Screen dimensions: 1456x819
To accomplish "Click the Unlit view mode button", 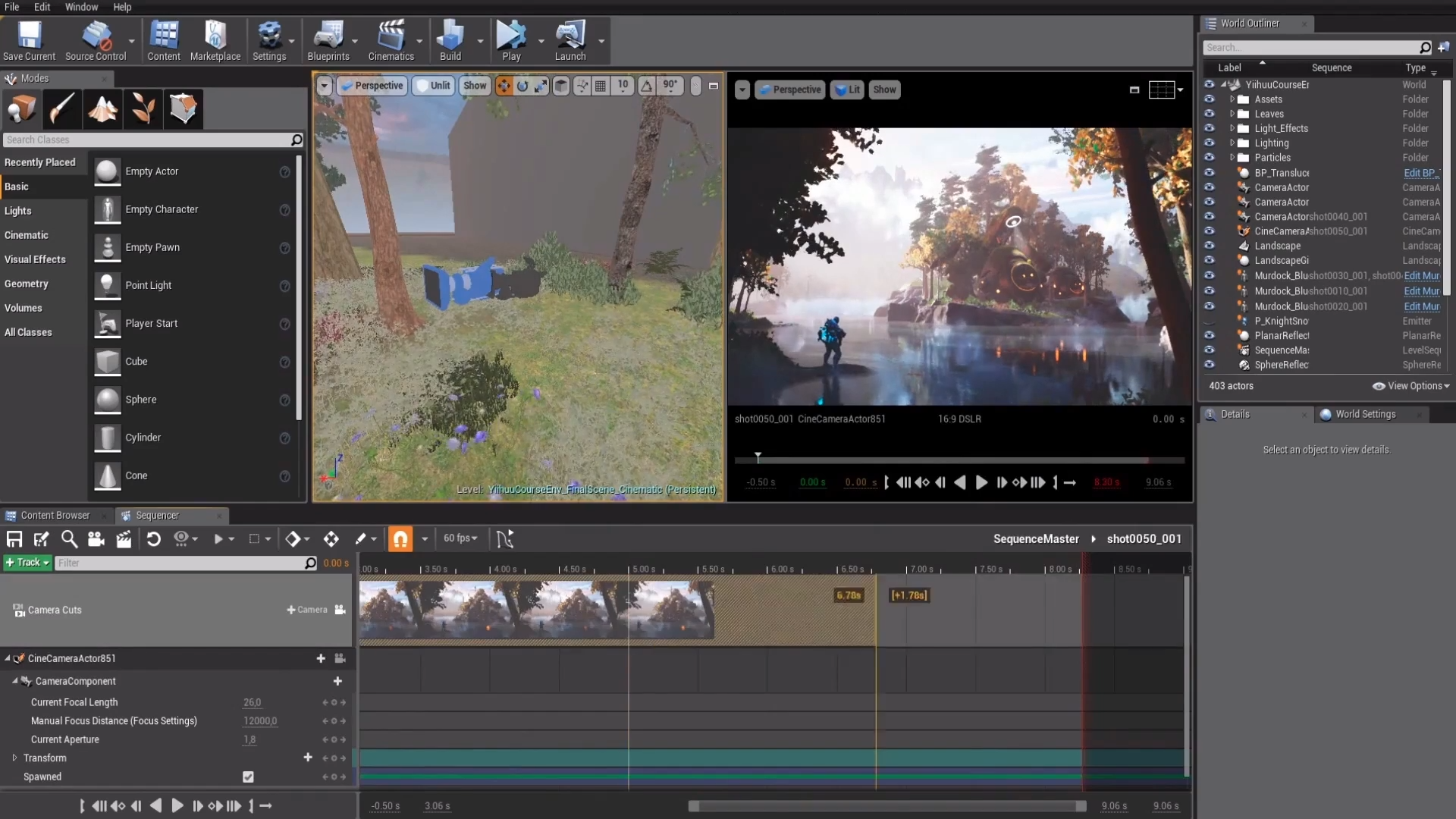I will [432, 86].
